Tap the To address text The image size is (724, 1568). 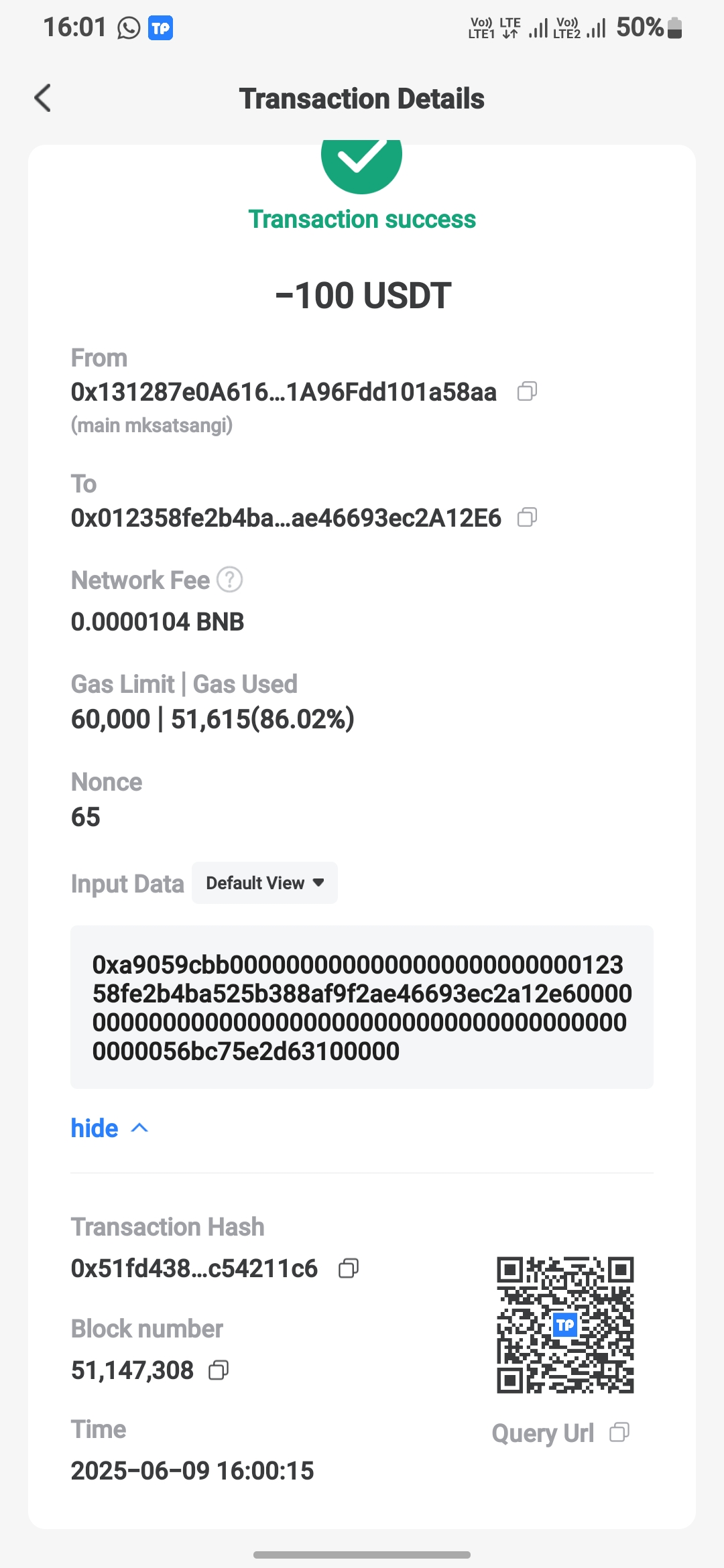[x=286, y=518]
